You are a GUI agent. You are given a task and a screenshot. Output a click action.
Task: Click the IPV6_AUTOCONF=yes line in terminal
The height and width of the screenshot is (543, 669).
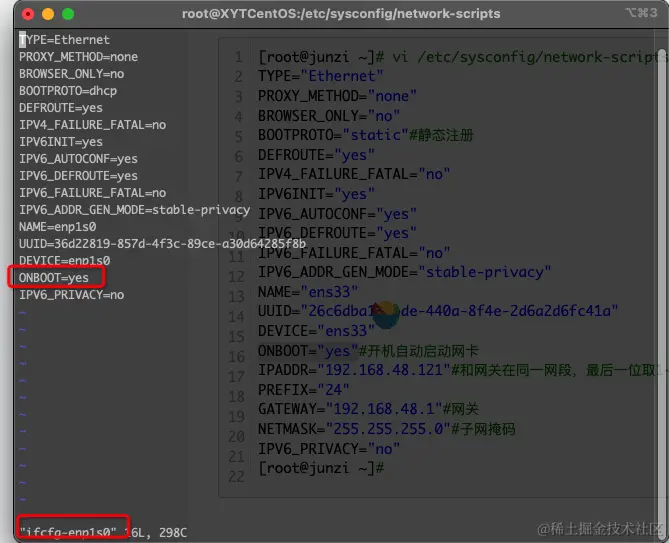pyautogui.click(x=79, y=159)
